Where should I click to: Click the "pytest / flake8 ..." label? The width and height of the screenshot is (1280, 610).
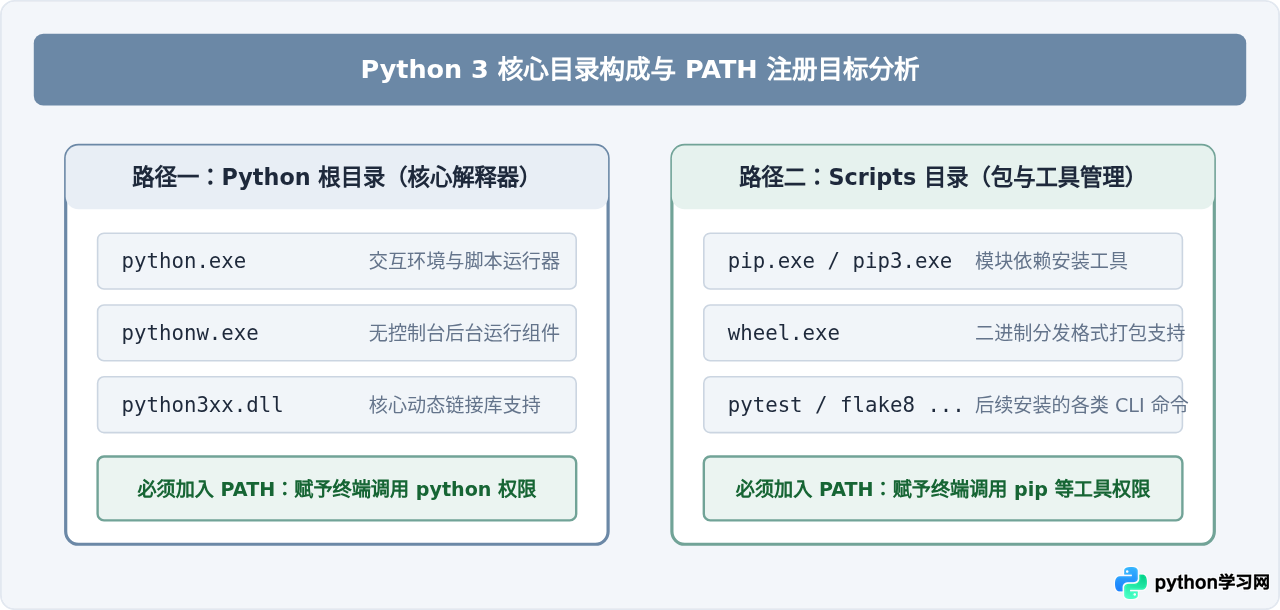[846, 405]
